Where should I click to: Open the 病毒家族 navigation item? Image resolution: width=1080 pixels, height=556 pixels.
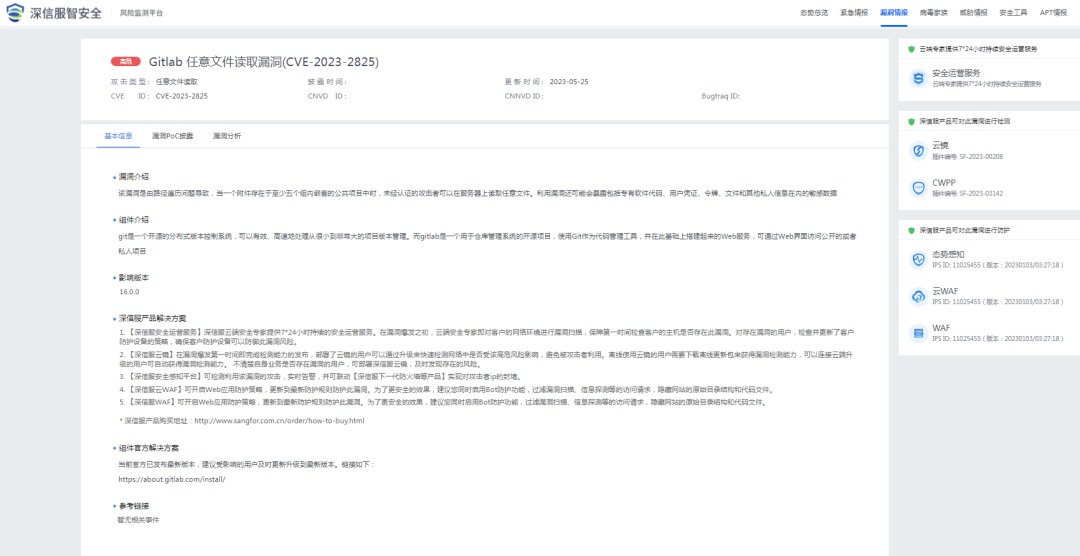(933, 13)
